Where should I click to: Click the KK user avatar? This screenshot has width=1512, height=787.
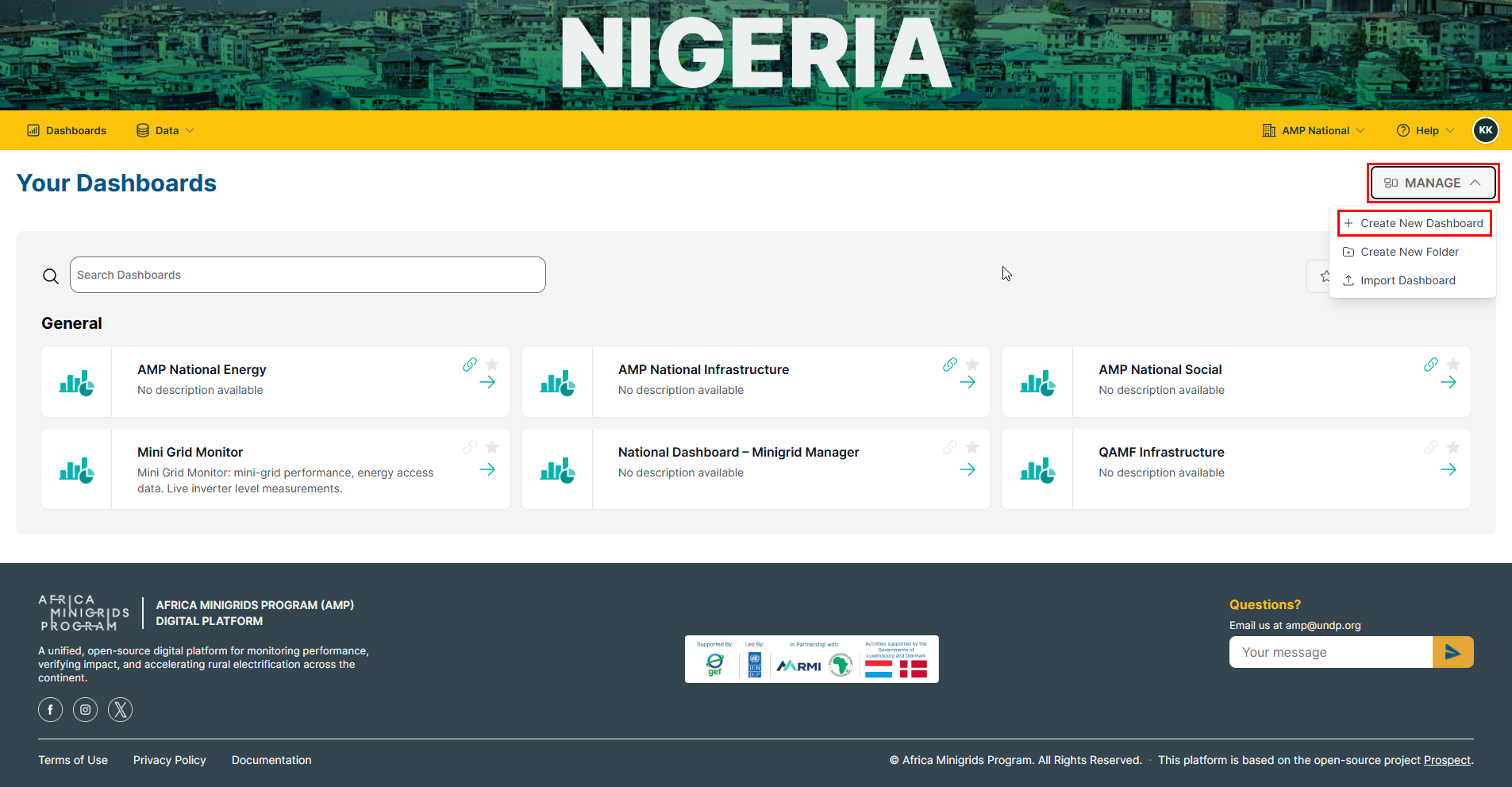pos(1485,130)
